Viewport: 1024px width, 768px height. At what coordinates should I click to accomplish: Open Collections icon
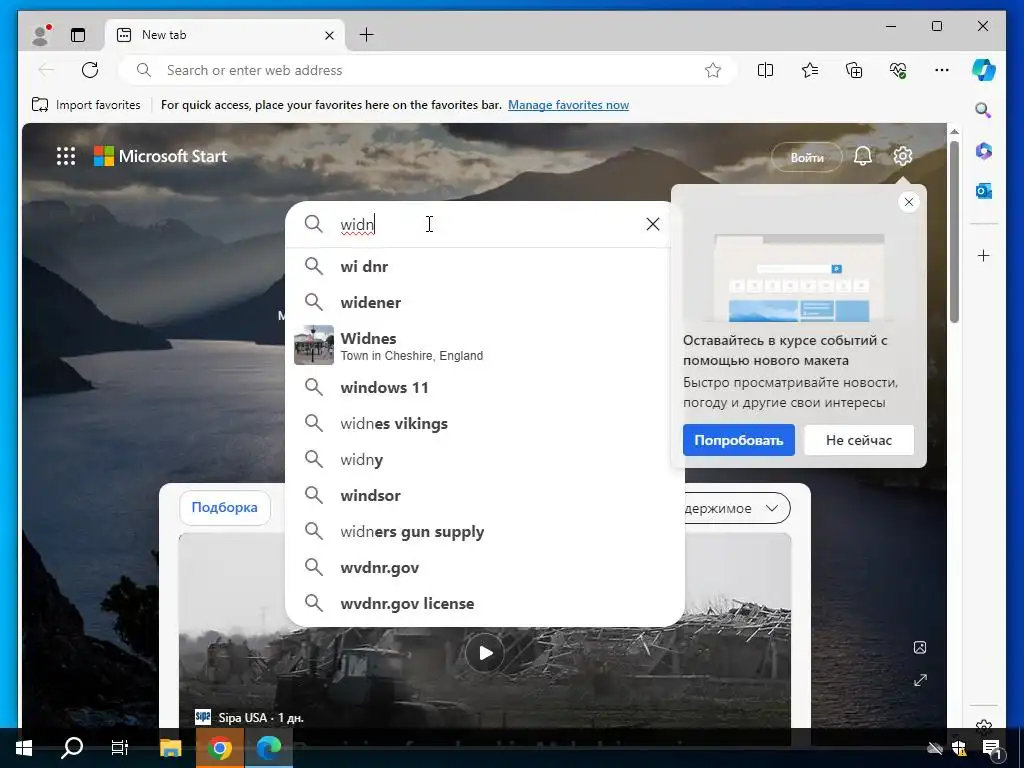point(854,70)
